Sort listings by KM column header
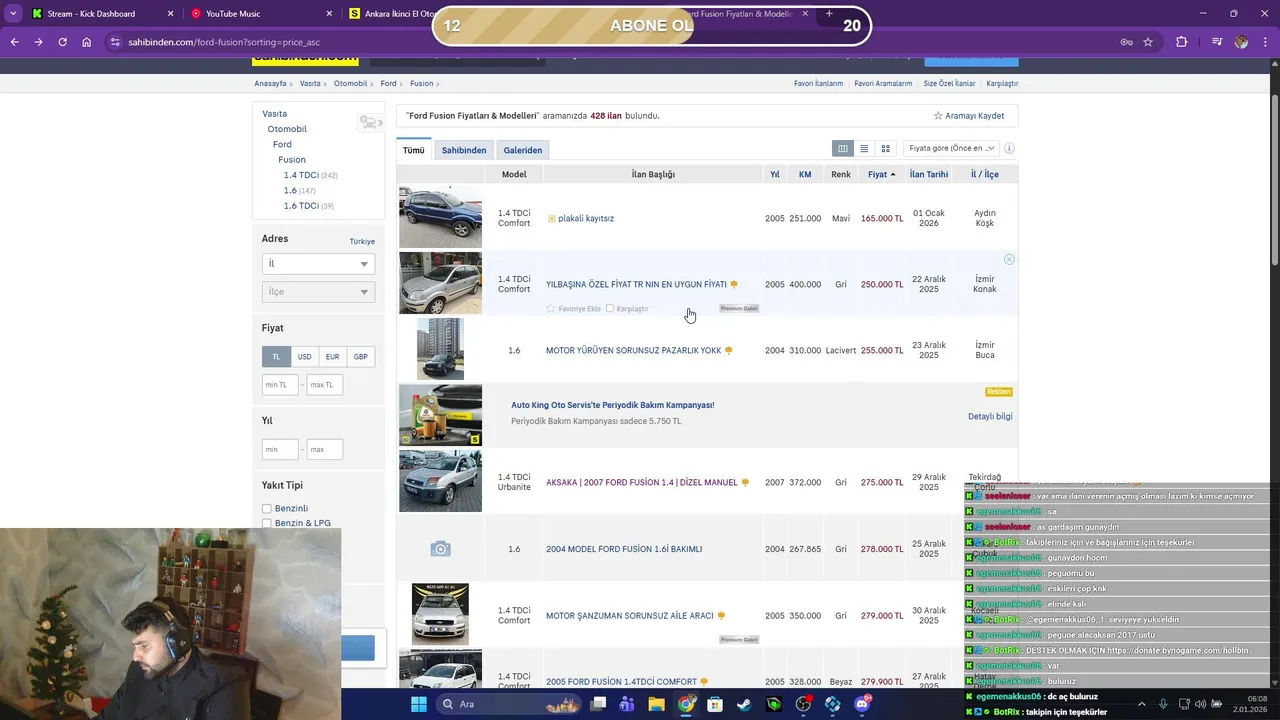The image size is (1280, 720). coord(805,174)
